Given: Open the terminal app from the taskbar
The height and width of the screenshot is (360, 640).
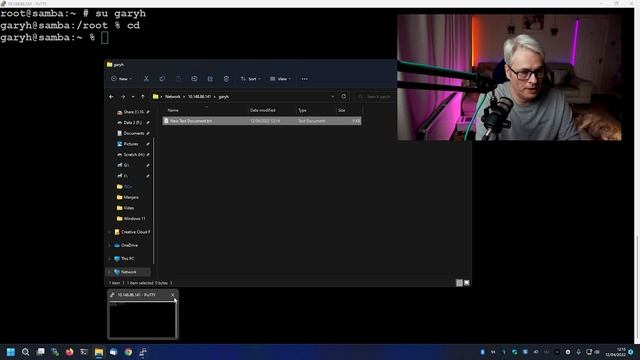Looking at the screenshot, I should point(84,352).
